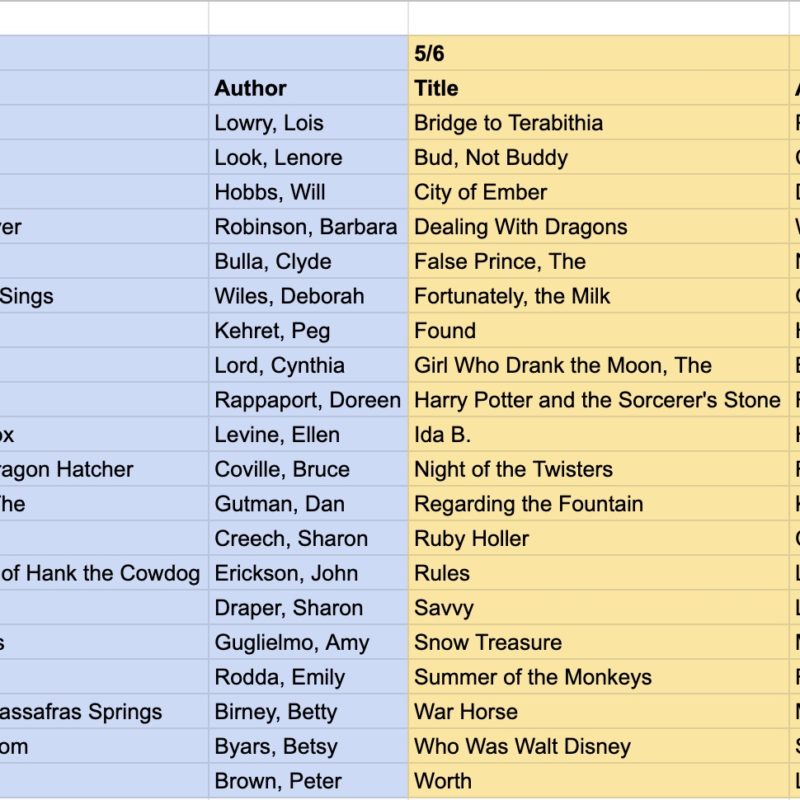Click the 5/6 heading cell
Screen dimensions: 800x800
click(598, 53)
